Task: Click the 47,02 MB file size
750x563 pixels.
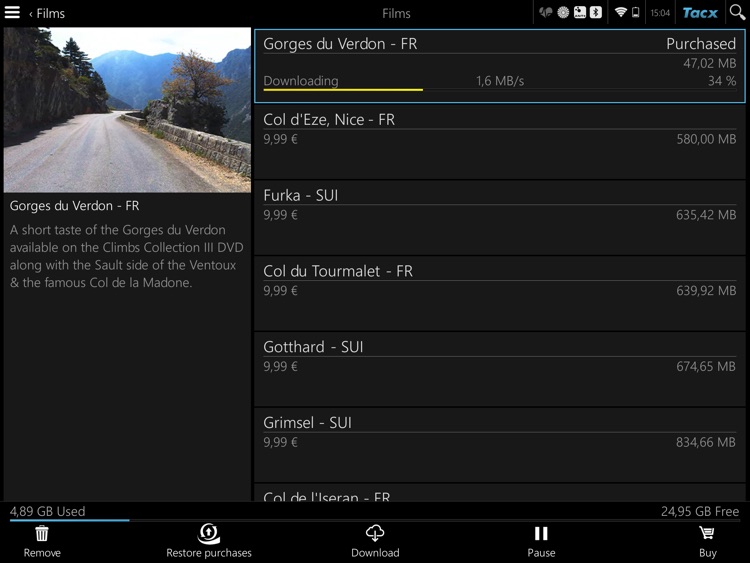Action: [x=709, y=63]
